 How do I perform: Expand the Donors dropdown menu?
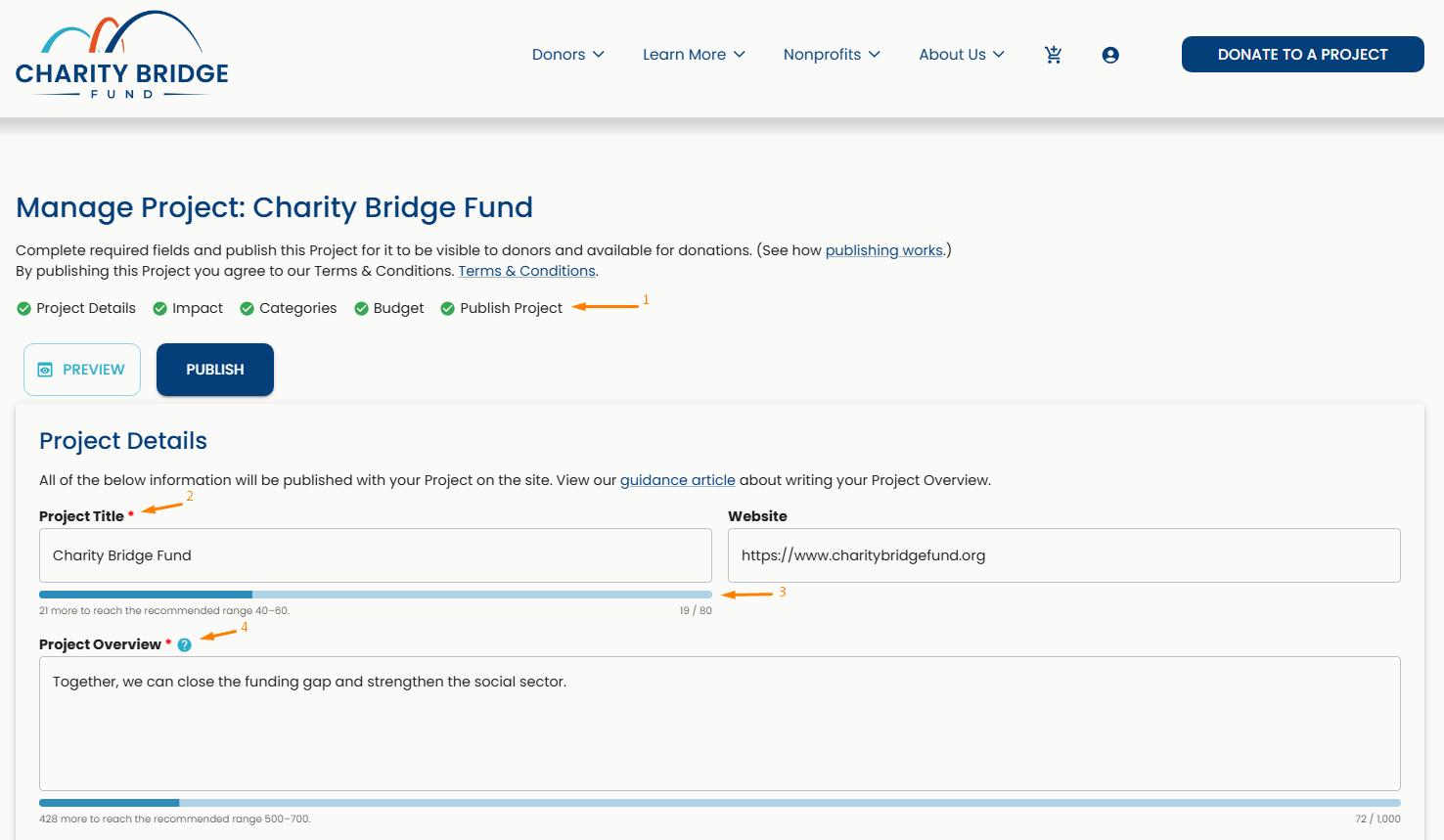pyautogui.click(x=568, y=55)
